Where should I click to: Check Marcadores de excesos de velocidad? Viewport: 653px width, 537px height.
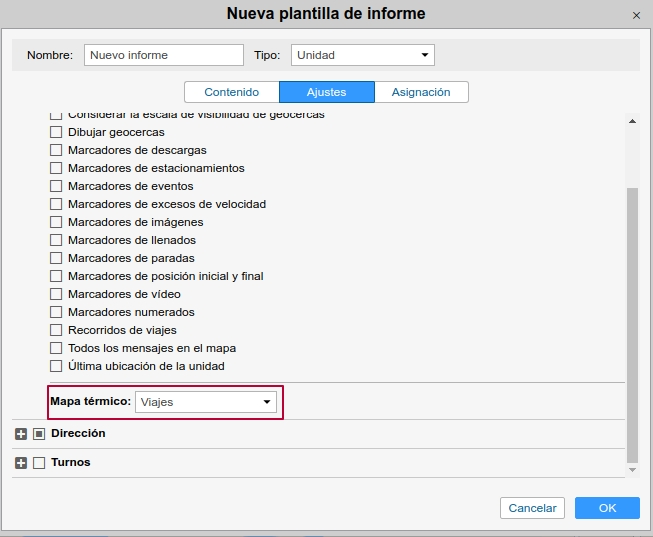[x=56, y=204]
